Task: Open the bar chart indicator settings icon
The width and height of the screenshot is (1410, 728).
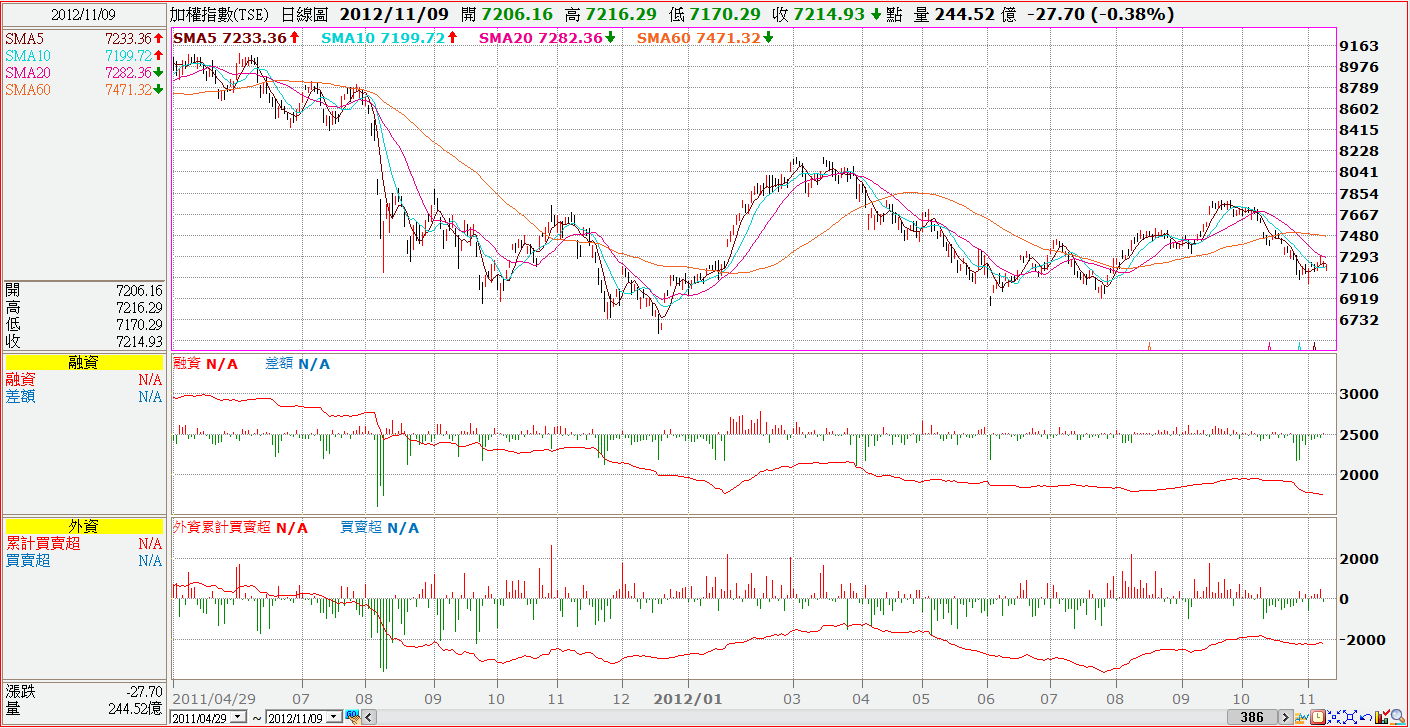Action: coord(1383,717)
